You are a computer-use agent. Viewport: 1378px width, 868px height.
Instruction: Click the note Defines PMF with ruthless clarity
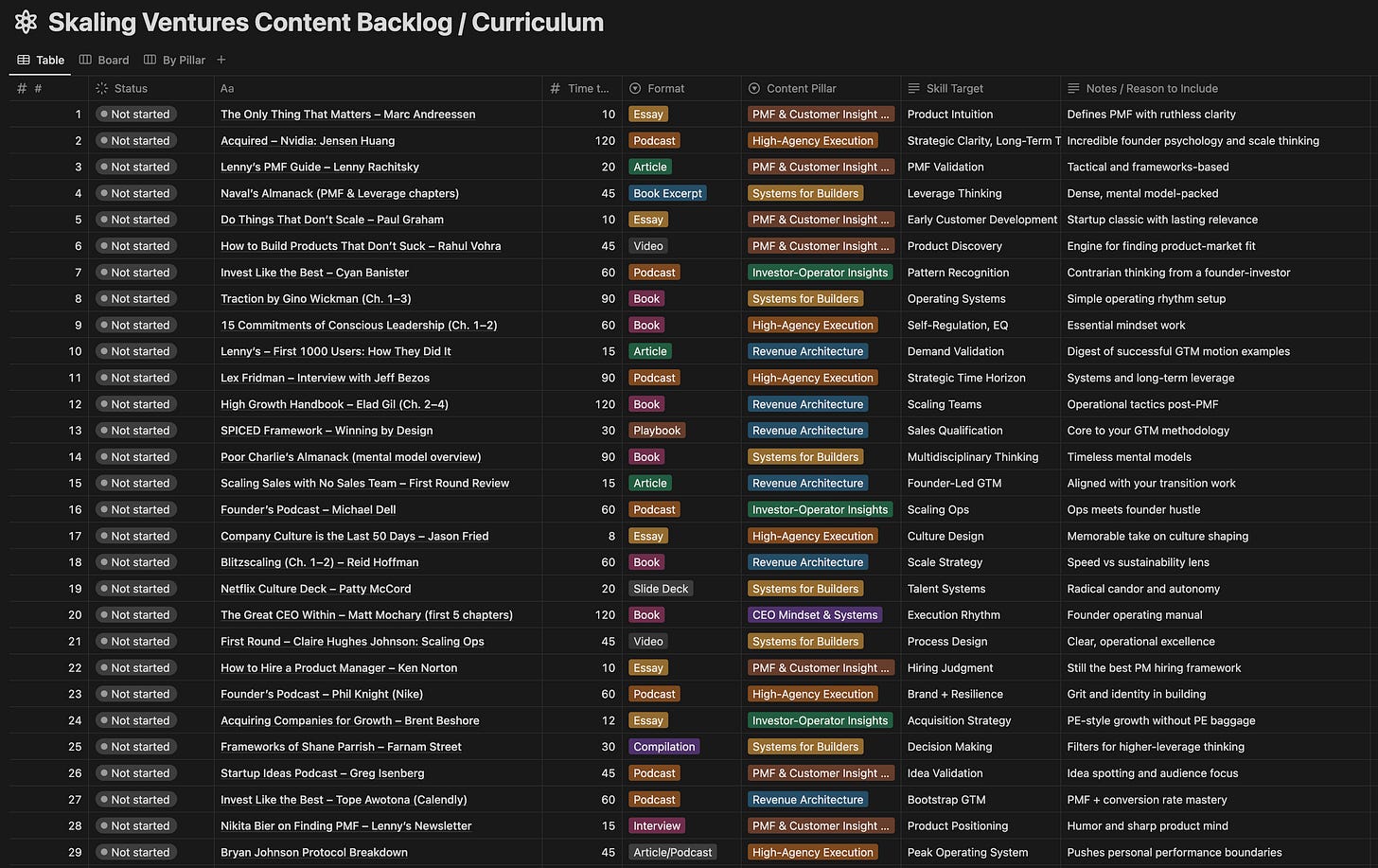(x=1151, y=115)
